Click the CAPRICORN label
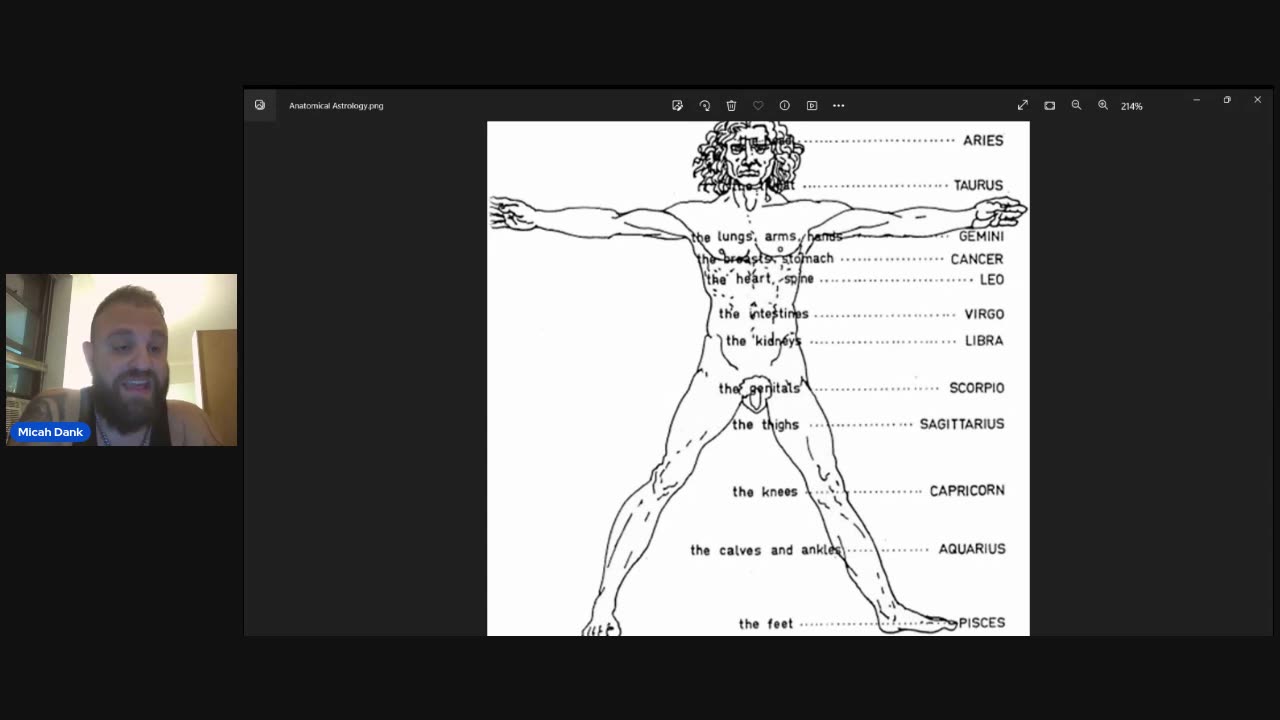The width and height of the screenshot is (1280, 720). point(967,491)
